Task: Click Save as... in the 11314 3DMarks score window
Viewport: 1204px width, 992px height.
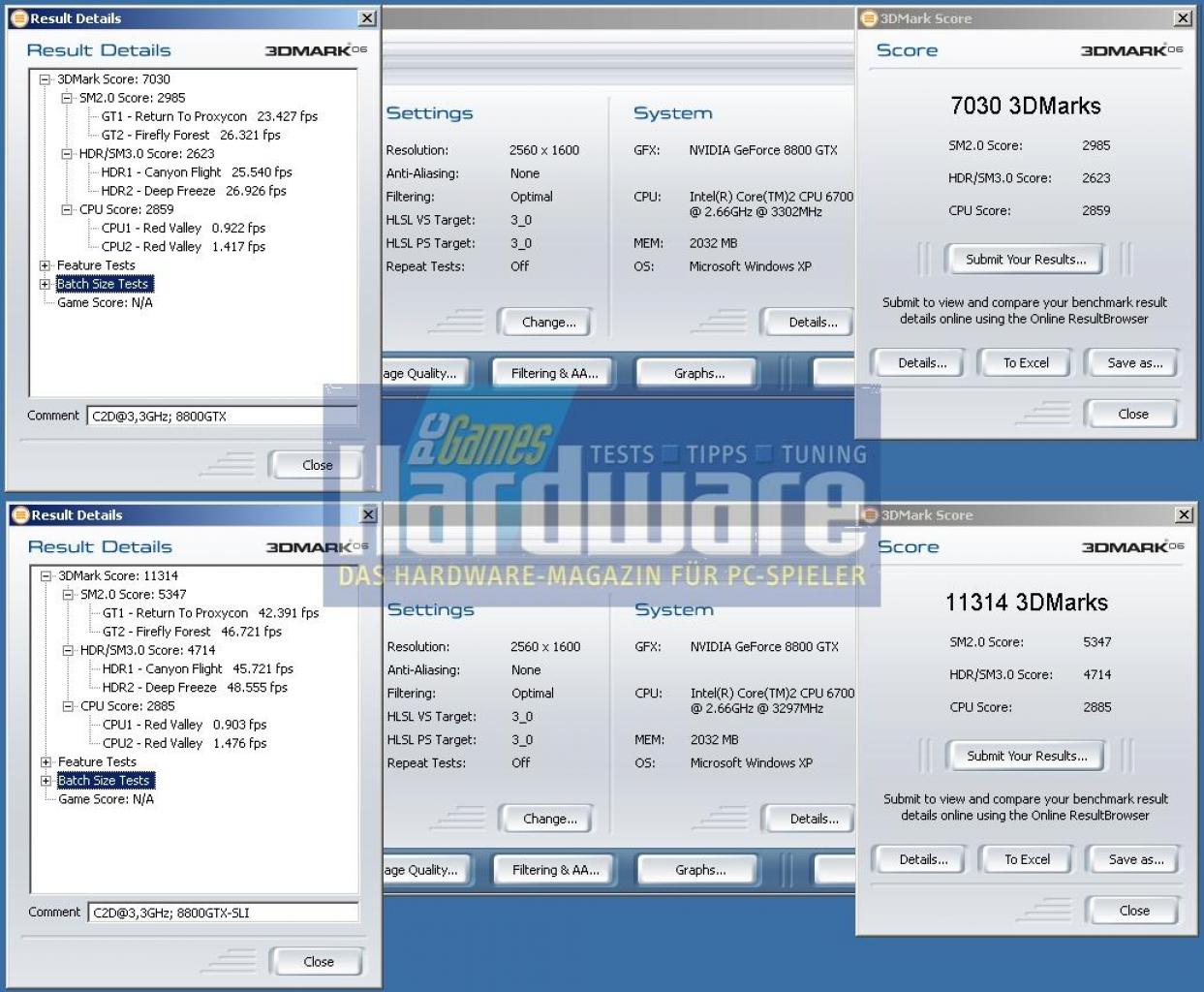Action: click(x=1135, y=860)
